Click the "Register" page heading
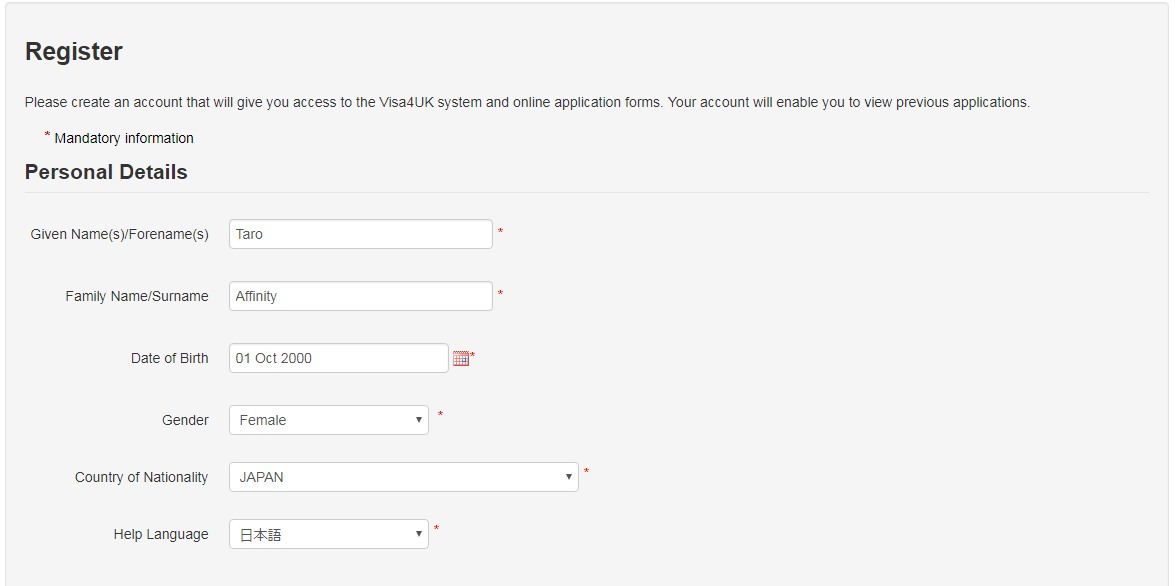The width and height of the screenshot is (1175, 586). click(74, 52)
